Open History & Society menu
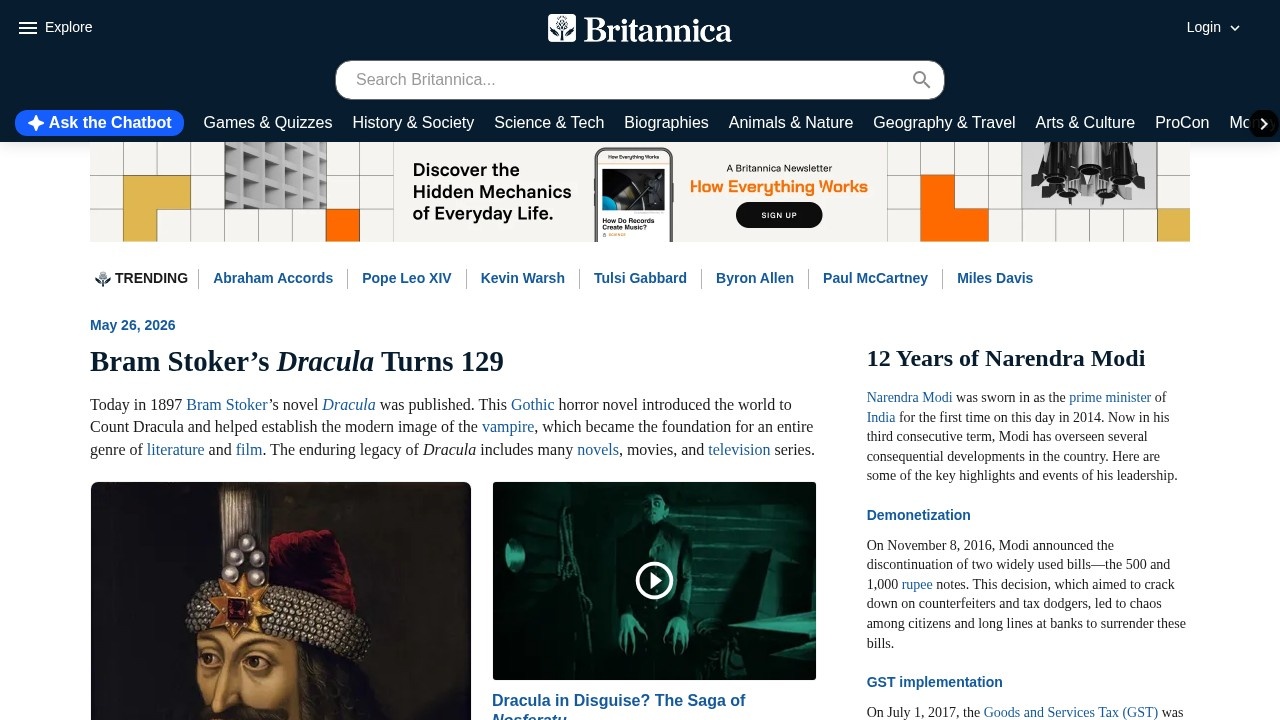The image size is (1280, 720). (413, 123)
